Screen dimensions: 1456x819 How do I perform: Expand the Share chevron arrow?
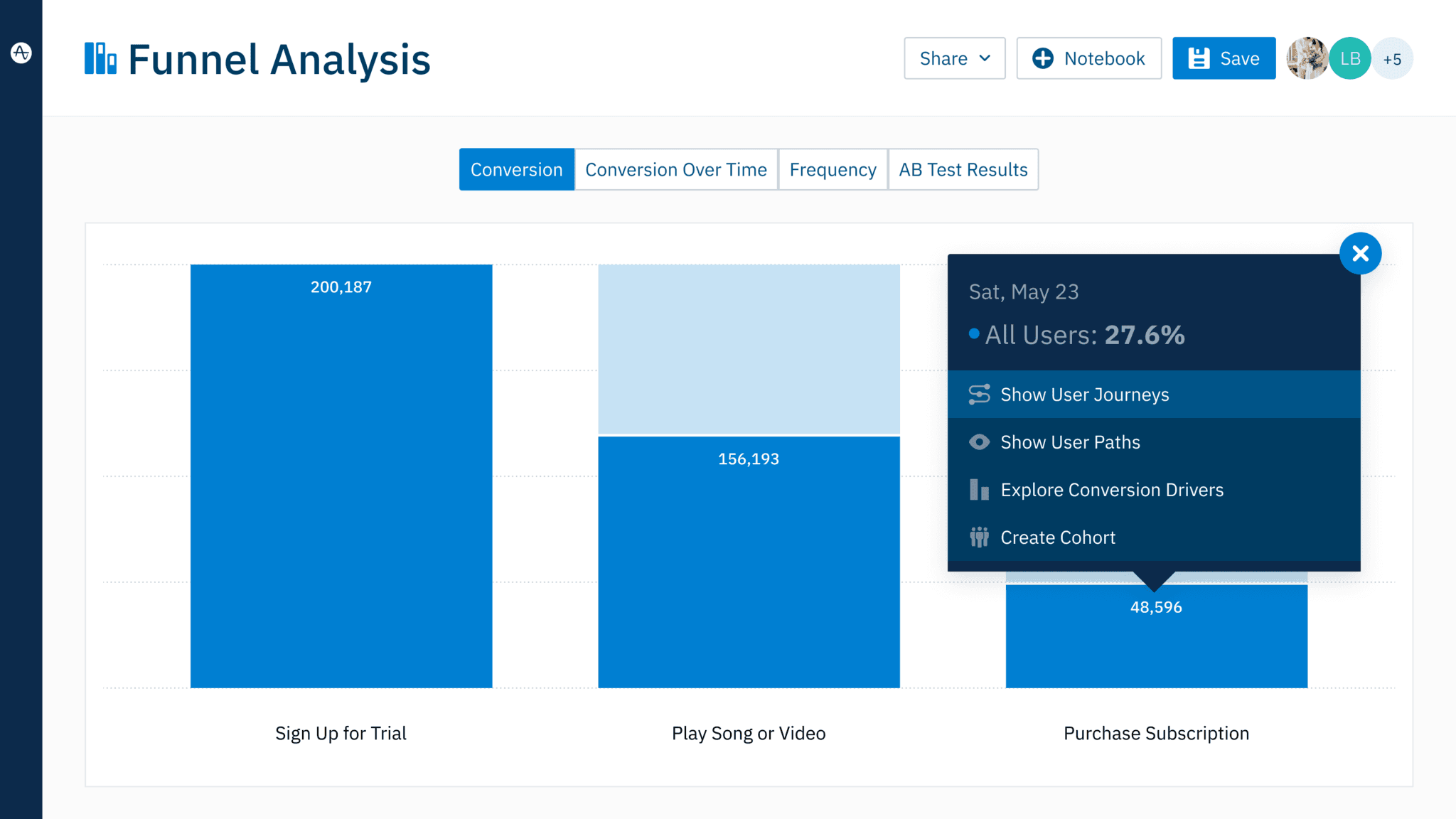[985, 58]
